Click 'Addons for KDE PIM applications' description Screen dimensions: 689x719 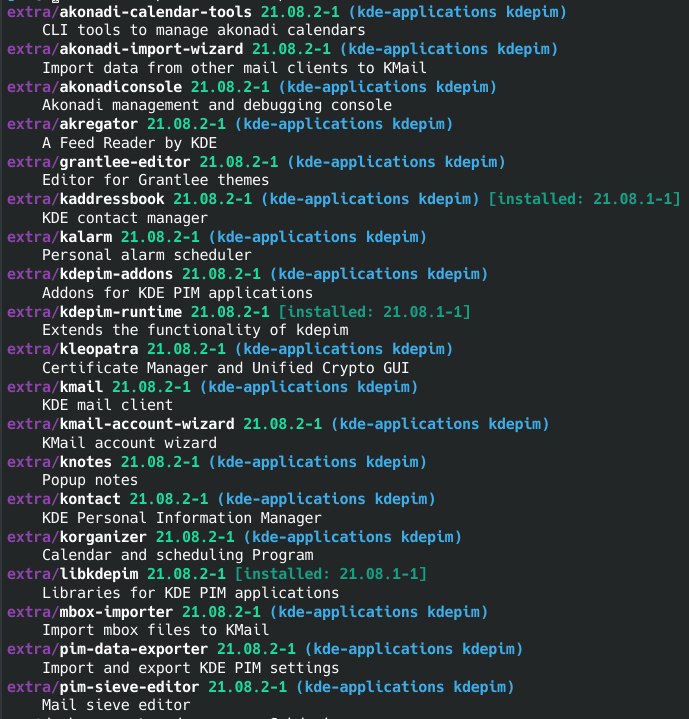pos(177,293)
